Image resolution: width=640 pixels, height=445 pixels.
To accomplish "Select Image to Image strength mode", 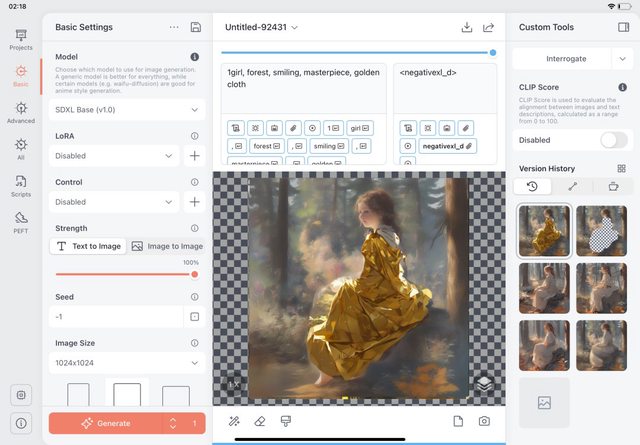I will point(167,246).
